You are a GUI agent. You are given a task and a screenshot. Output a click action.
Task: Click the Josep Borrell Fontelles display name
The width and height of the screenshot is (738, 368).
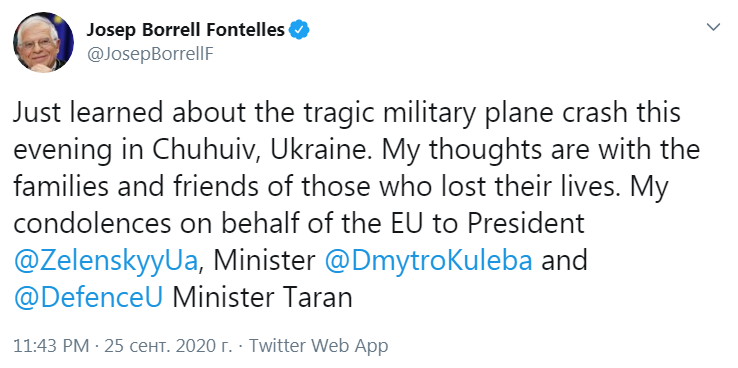186,30
